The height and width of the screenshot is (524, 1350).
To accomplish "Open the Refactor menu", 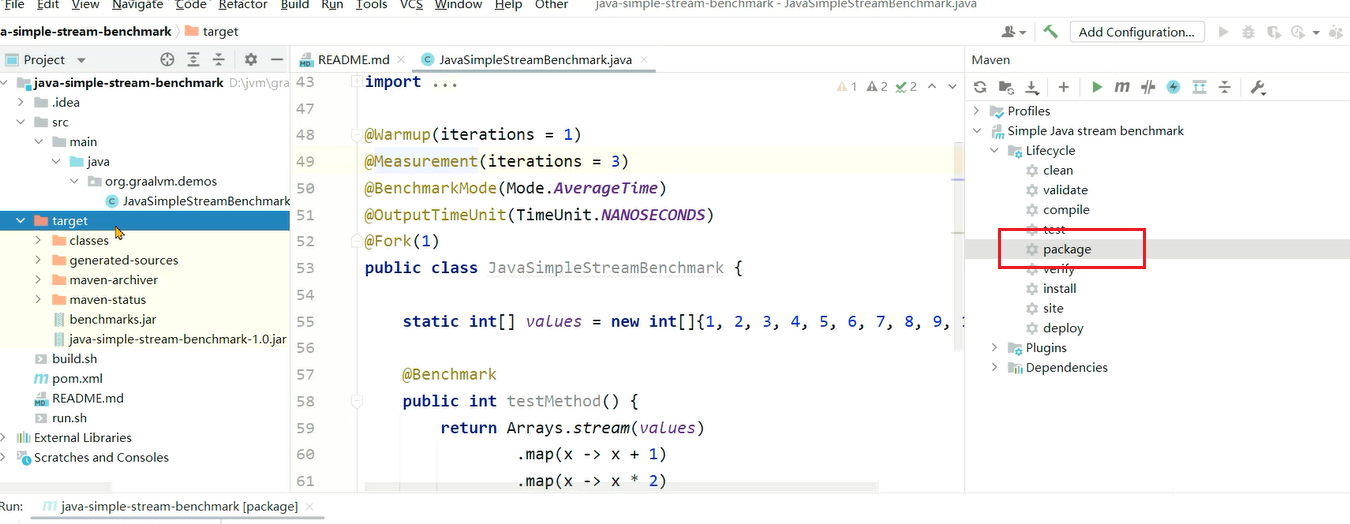I will tap(243, 5).
